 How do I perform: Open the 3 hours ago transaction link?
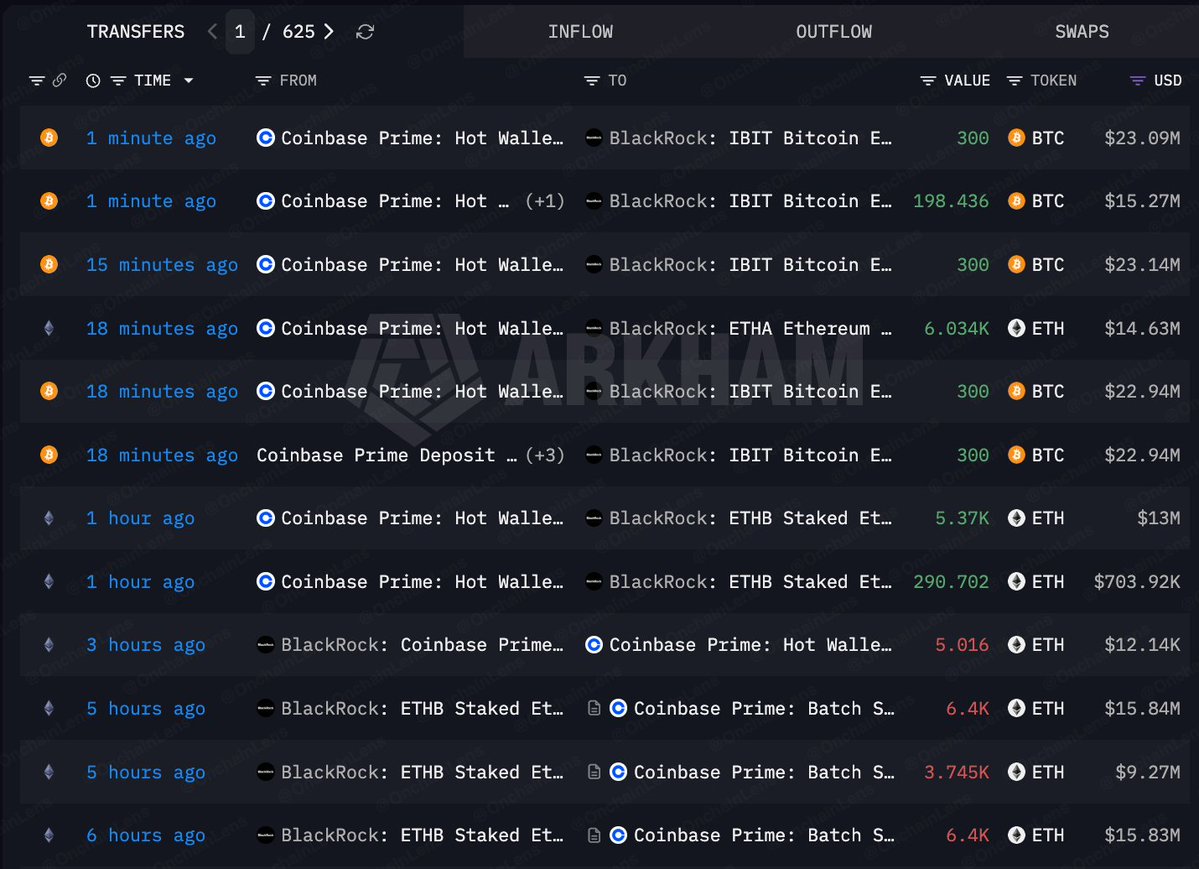point(146,645)
